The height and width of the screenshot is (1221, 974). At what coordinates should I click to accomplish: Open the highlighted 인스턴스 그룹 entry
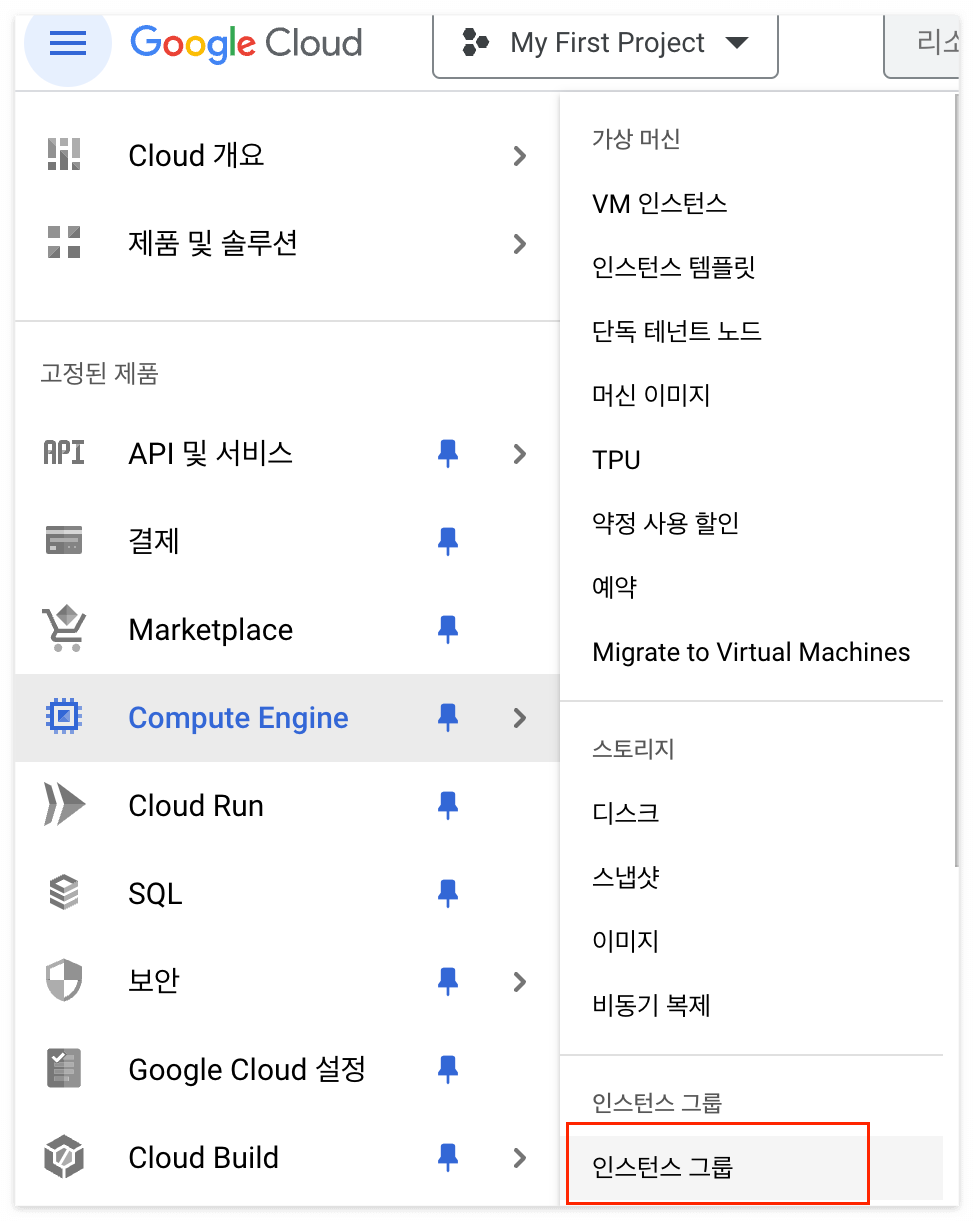(x=751, y=1167)
